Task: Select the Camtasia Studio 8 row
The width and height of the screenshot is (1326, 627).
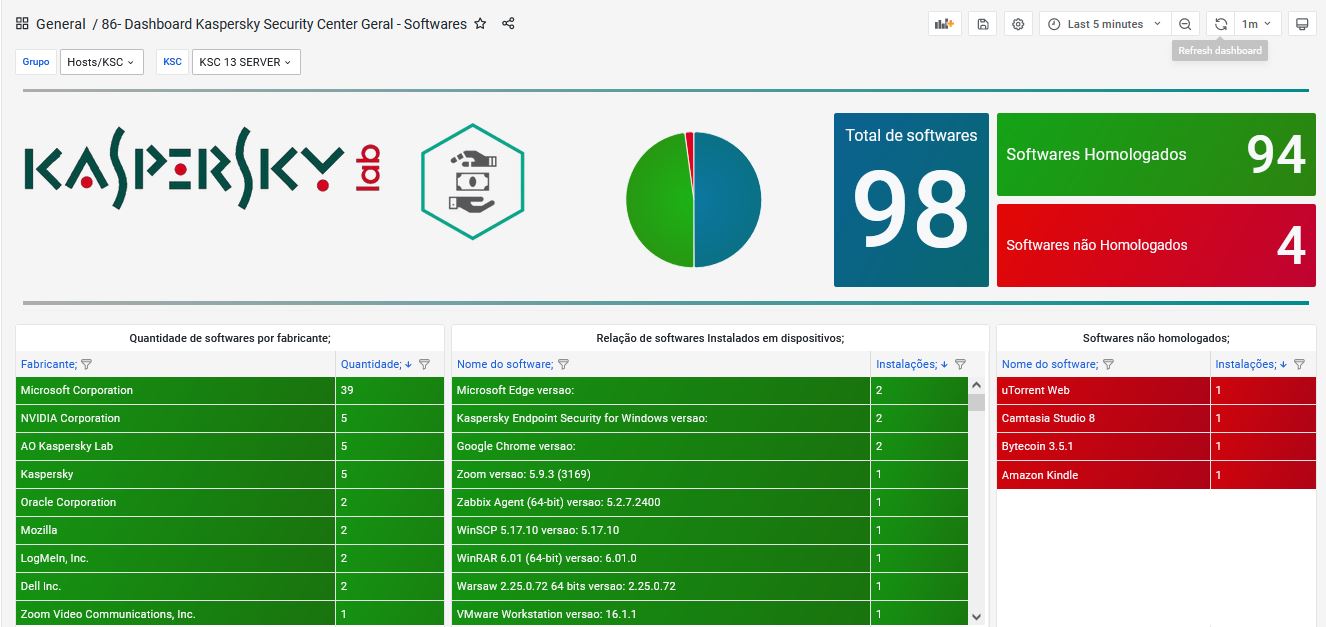Action: click(1156, 418)
